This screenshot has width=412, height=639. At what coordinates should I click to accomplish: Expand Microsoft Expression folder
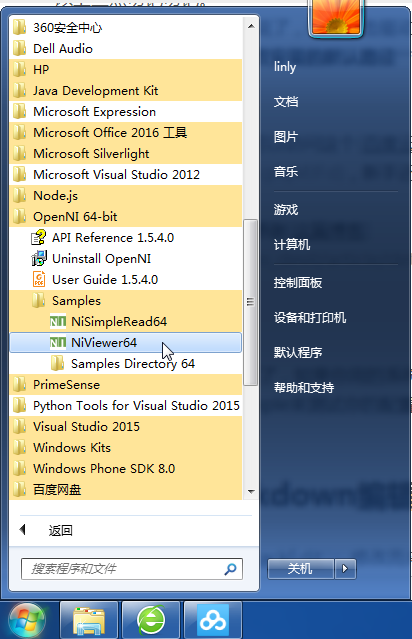(126, 112)
